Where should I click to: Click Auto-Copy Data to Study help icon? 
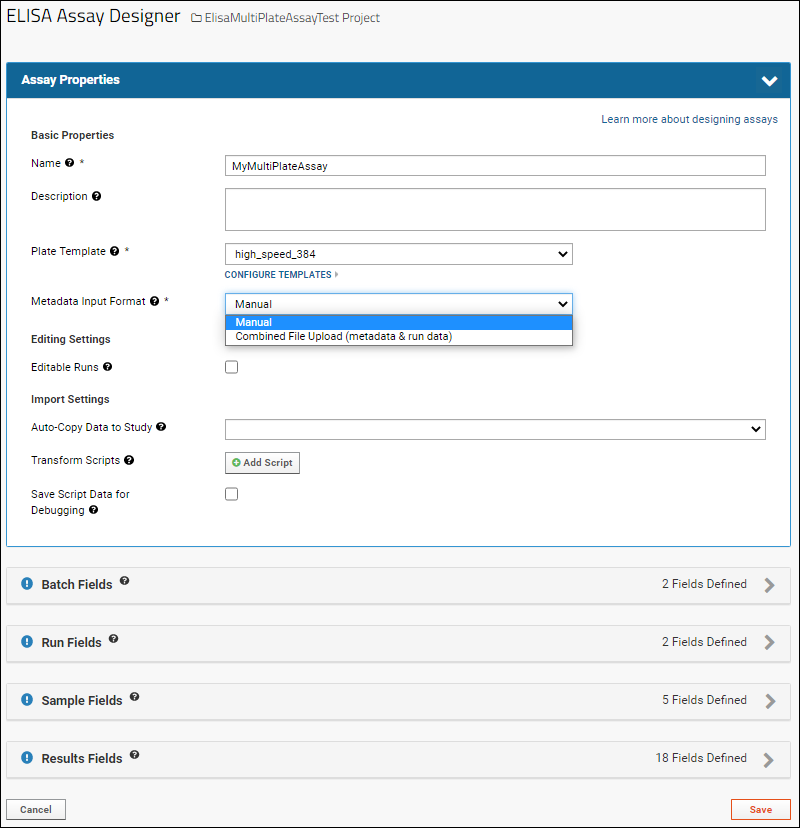tap(161, 427)
